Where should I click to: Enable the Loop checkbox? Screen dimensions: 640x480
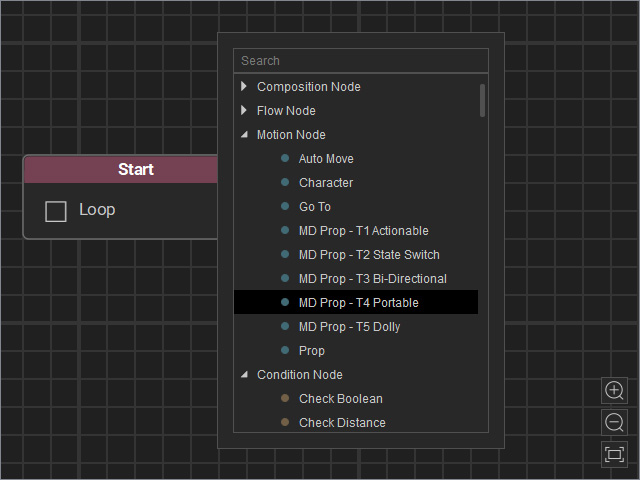pos(56,211)
